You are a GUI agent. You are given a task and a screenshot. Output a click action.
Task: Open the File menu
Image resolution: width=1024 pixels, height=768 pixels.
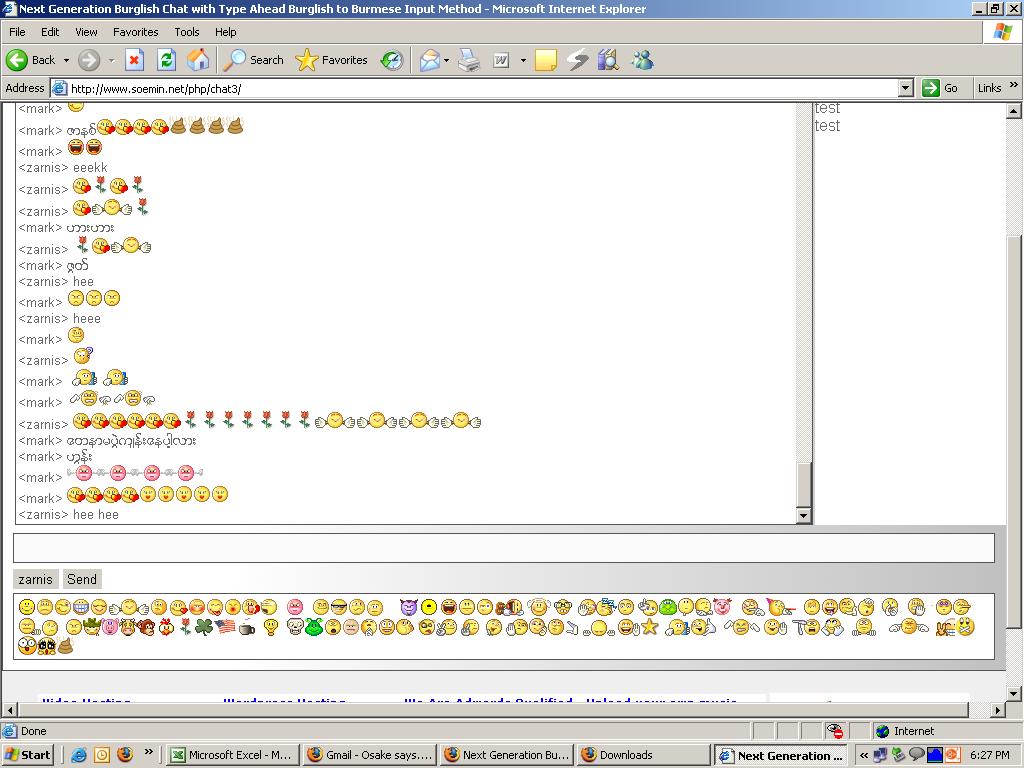[x=17, y=32]
